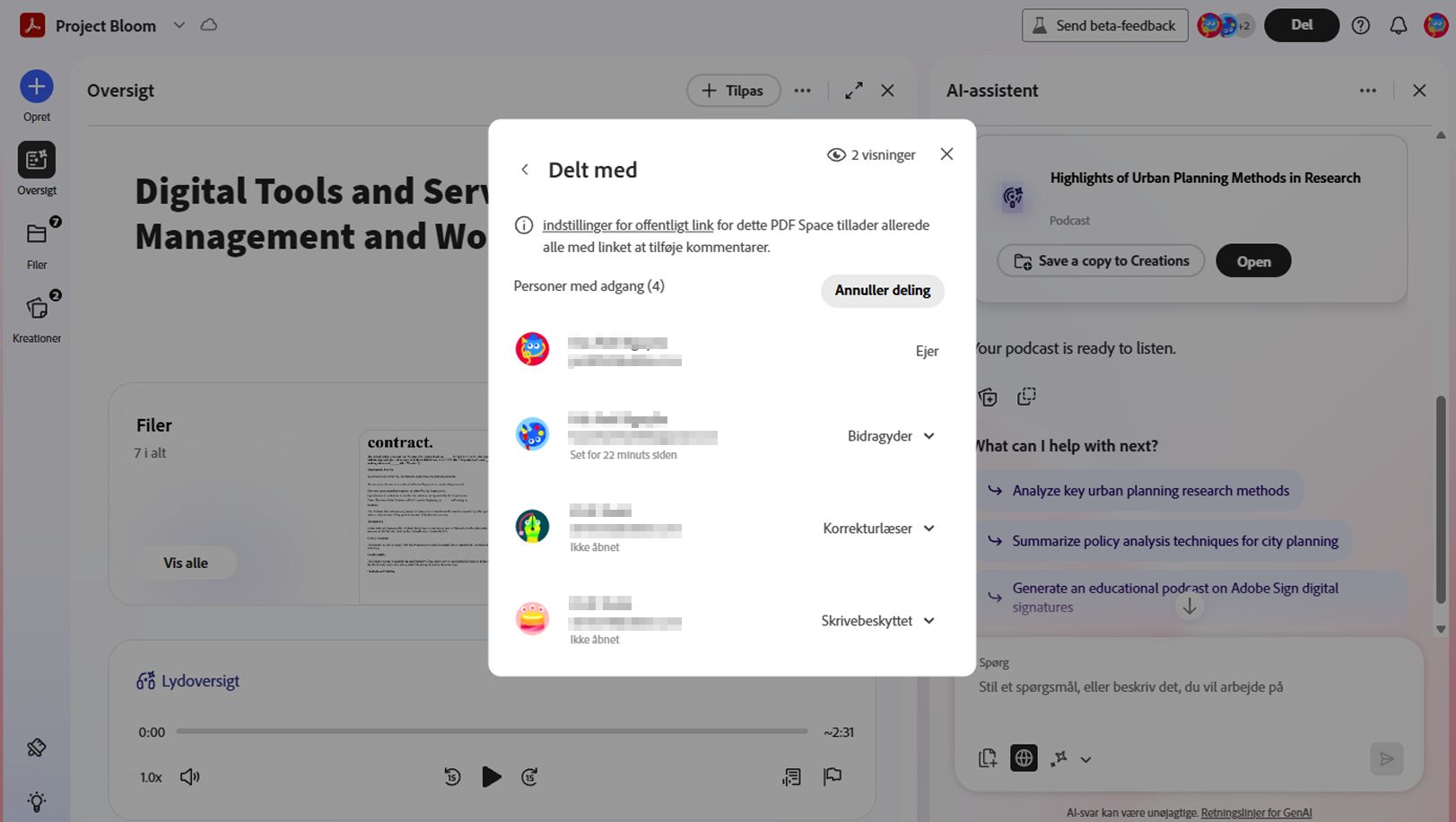1456x822 pixels.
Task: Click the copy response icon
Action: click(1026, 397)
